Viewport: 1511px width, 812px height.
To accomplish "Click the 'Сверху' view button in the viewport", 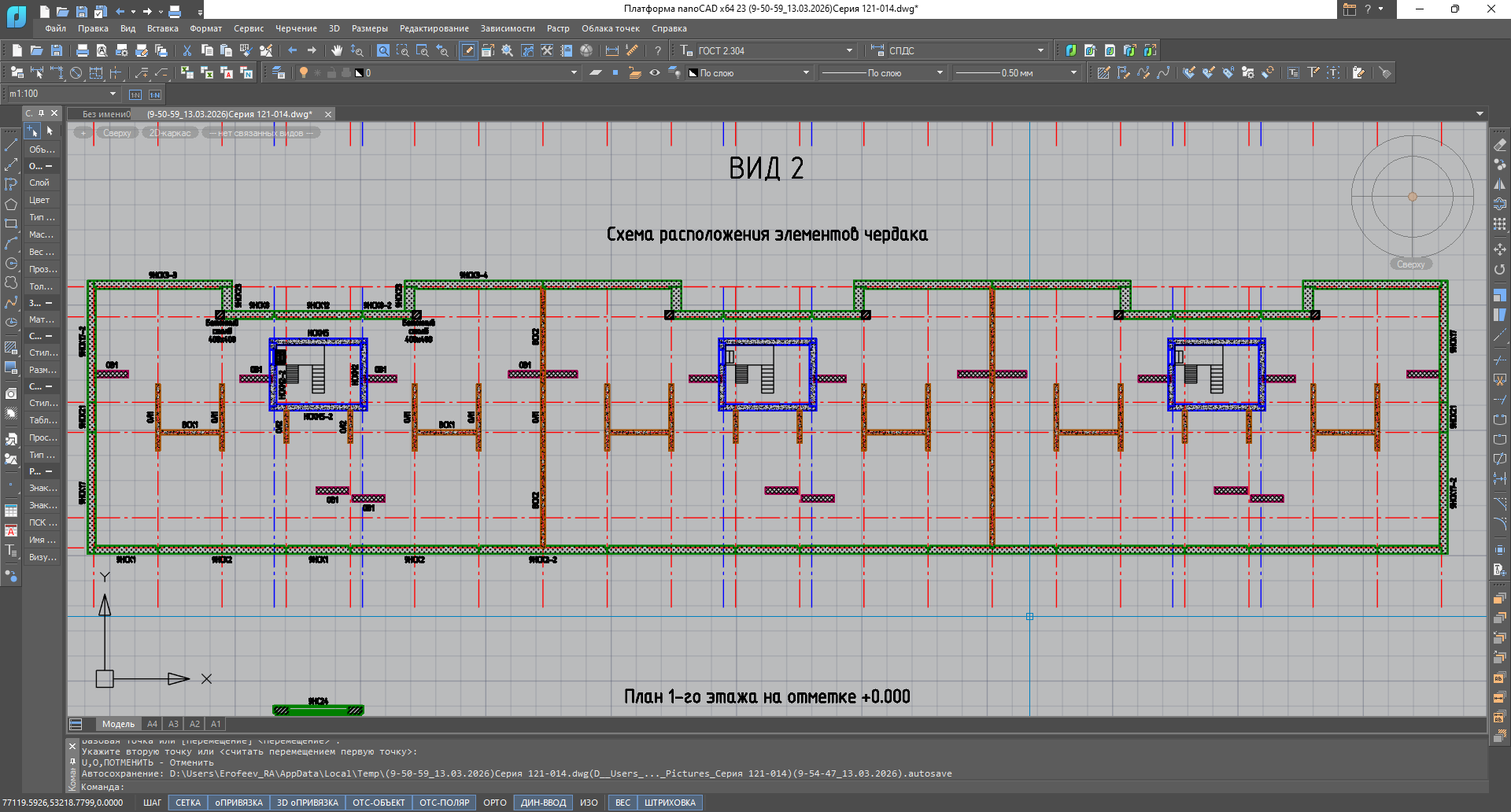I will 117,133.
